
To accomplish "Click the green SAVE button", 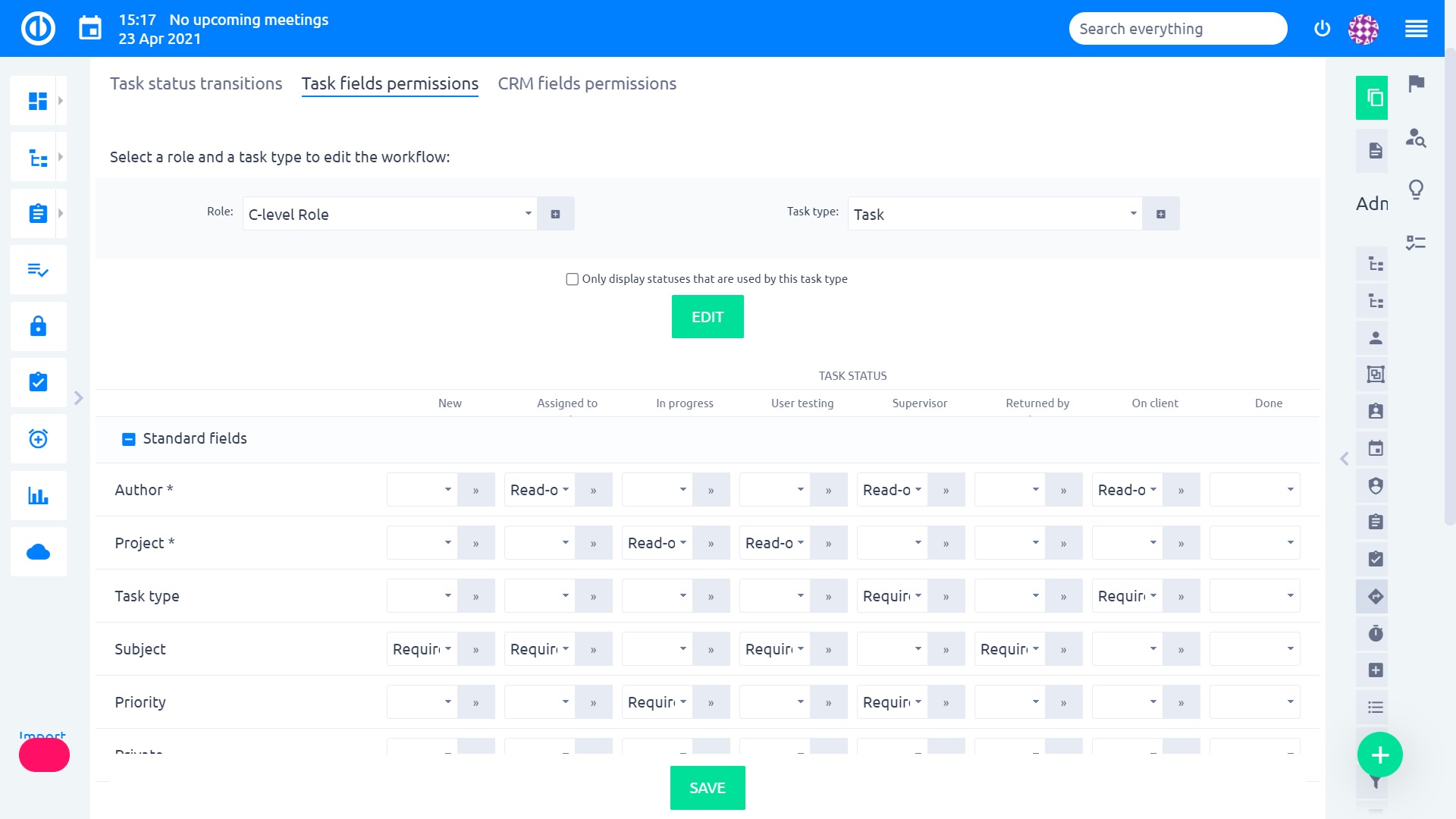I will click(x=708, y=788).
